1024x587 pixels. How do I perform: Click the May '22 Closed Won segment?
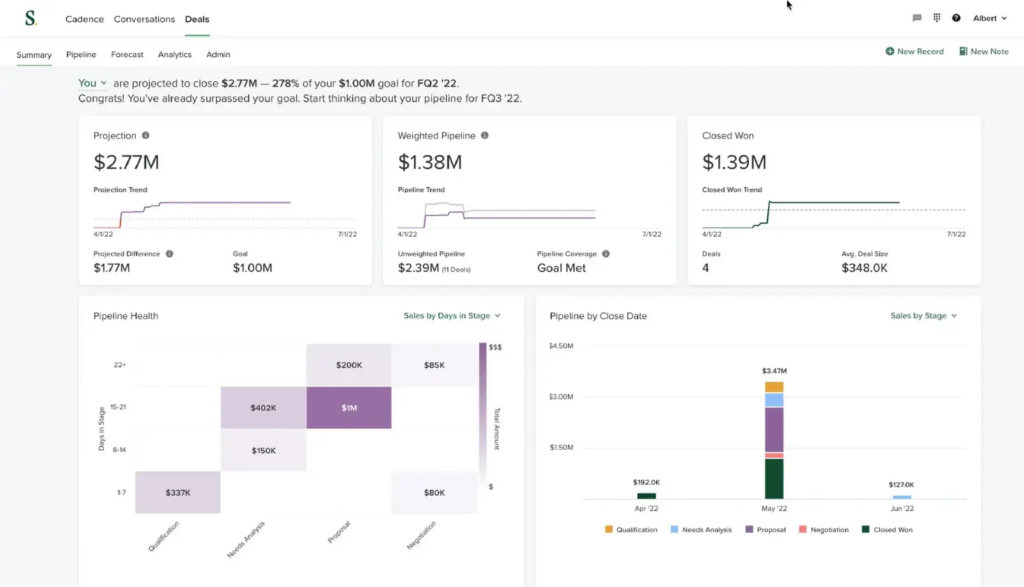tap(774, 479)
